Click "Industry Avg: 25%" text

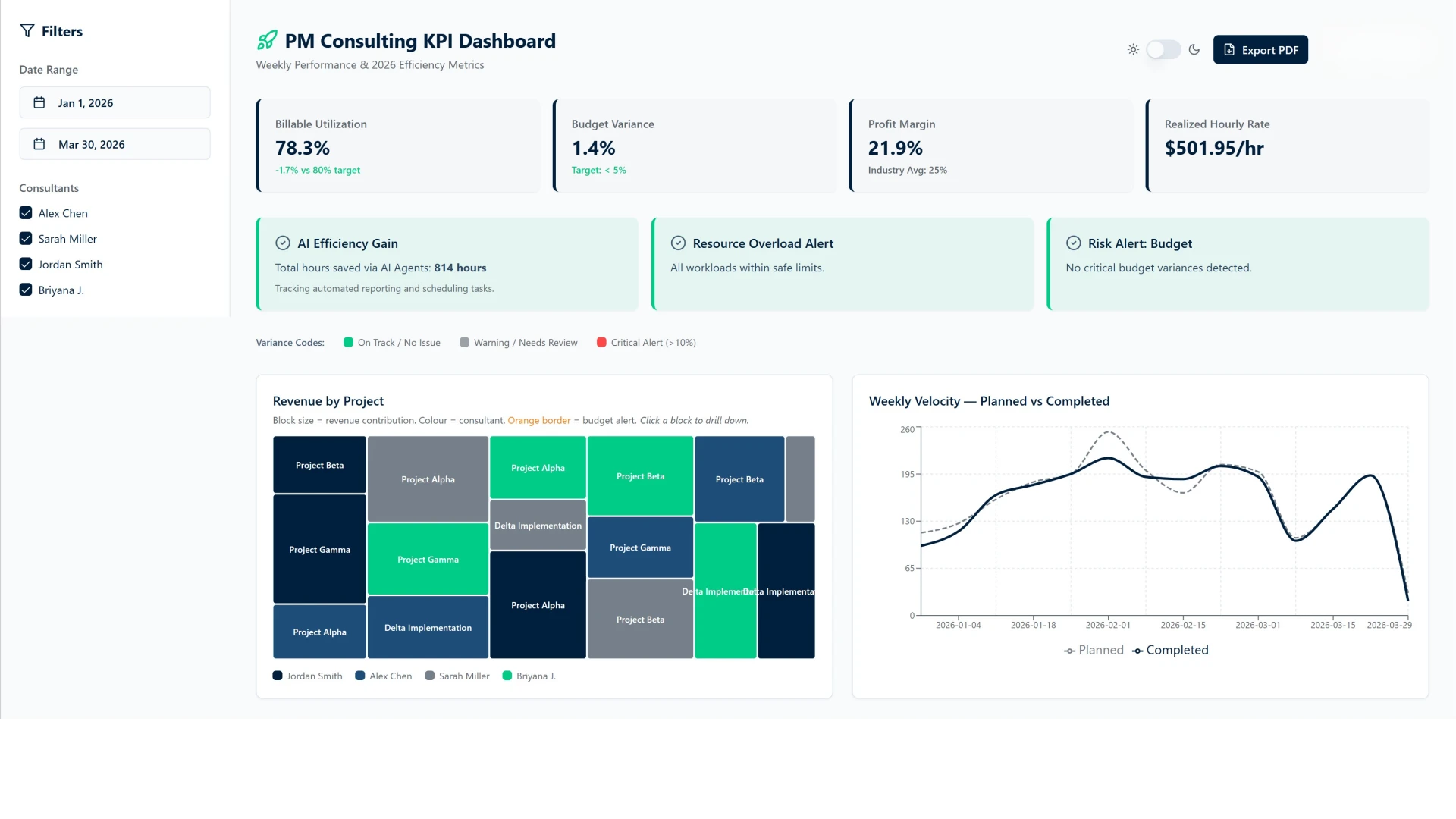point(908,171)
